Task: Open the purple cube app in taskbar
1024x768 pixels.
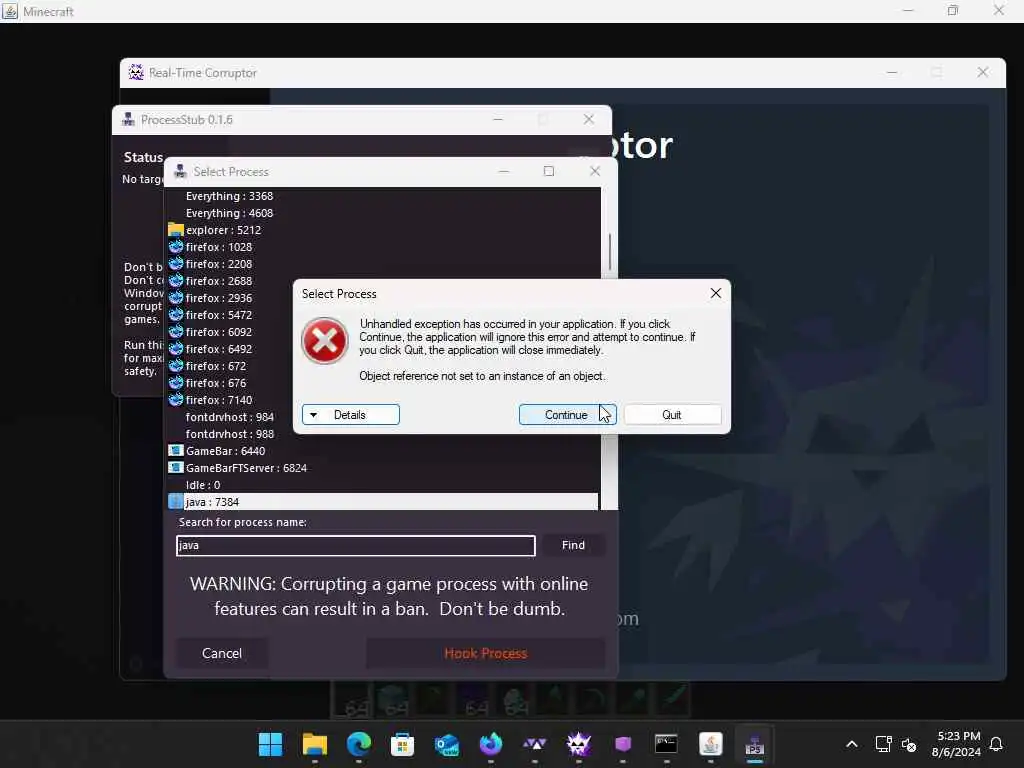Action: pos(622,744)
